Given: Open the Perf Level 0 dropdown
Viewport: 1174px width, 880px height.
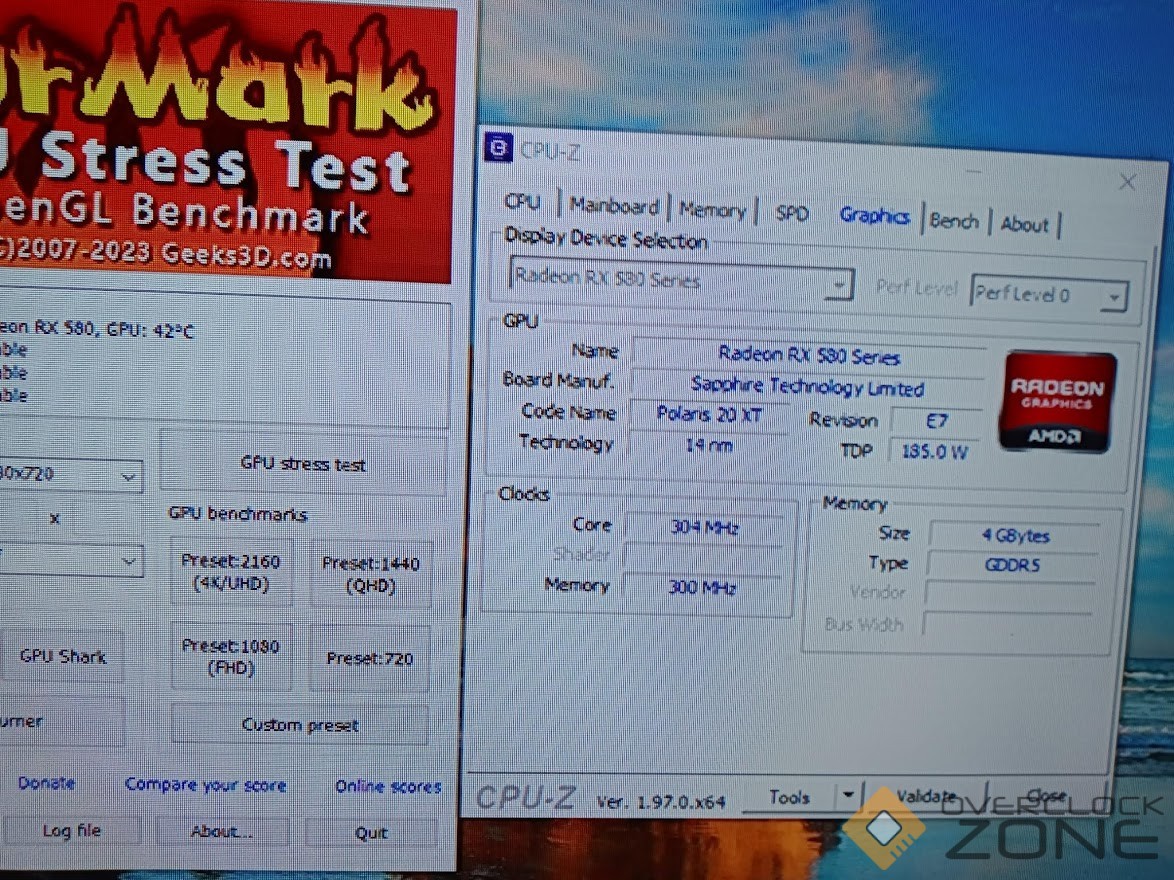Looking at the screenshot, I should coord(1048,294).
